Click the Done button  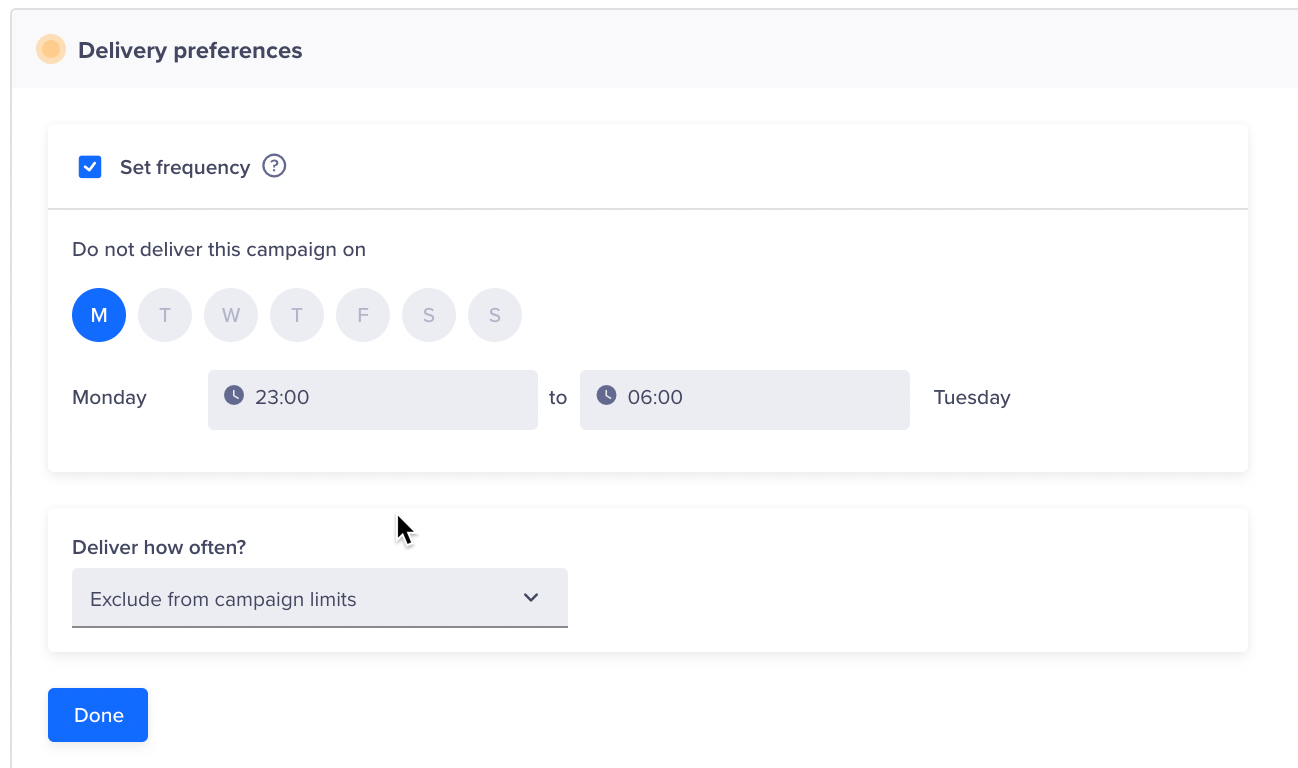(98, 715)
